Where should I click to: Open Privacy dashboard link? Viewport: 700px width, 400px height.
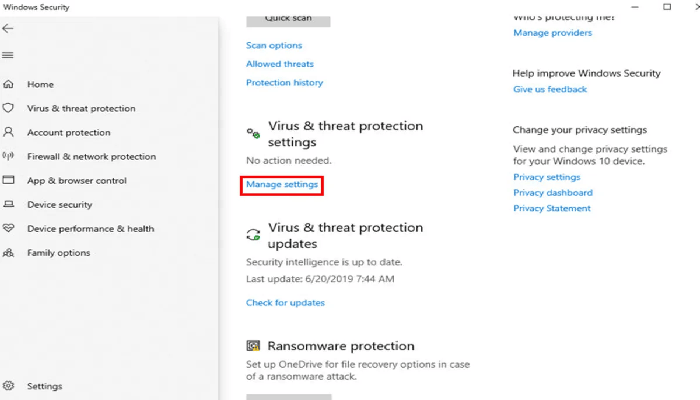tap(552, 192)
